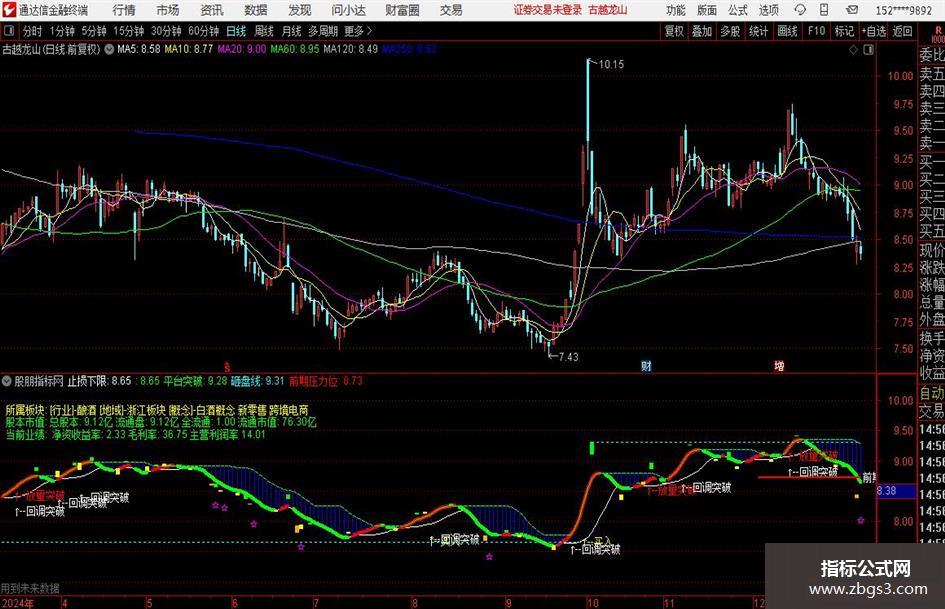945x609 pixels.
Task: Open the 数据 menu
Action: tap(256, 10)
